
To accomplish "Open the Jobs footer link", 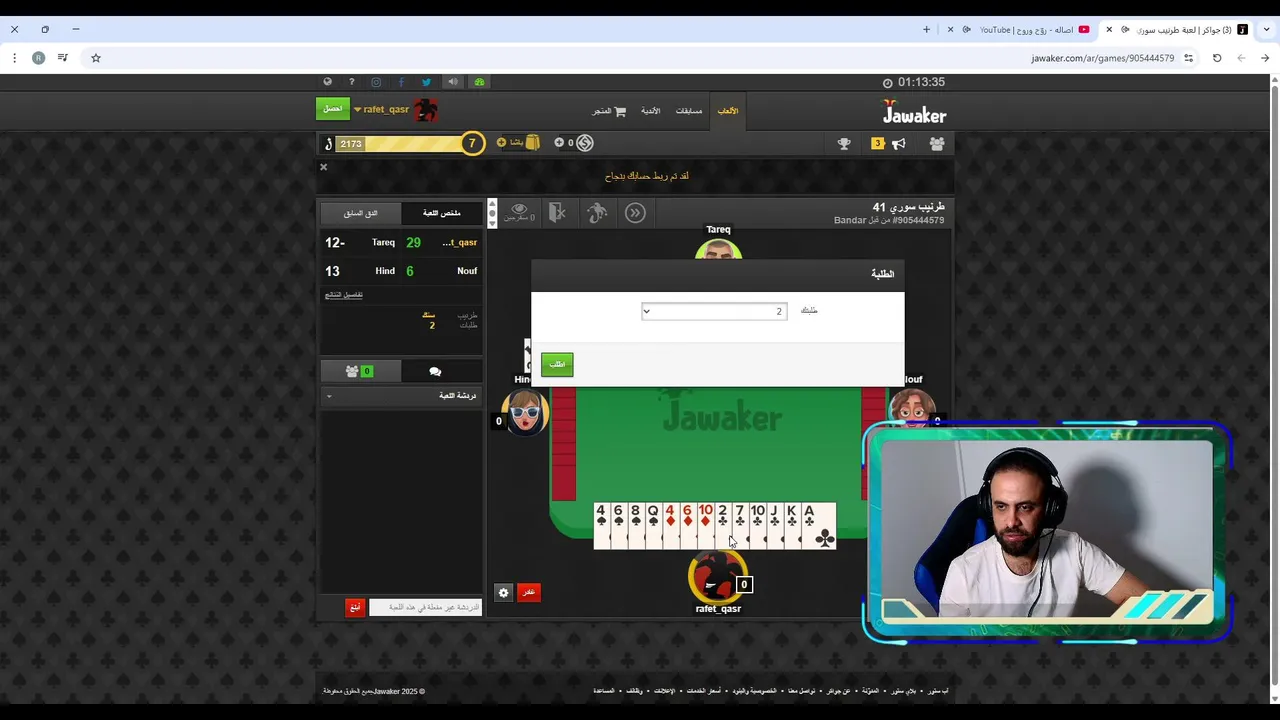I will point(635,691).
